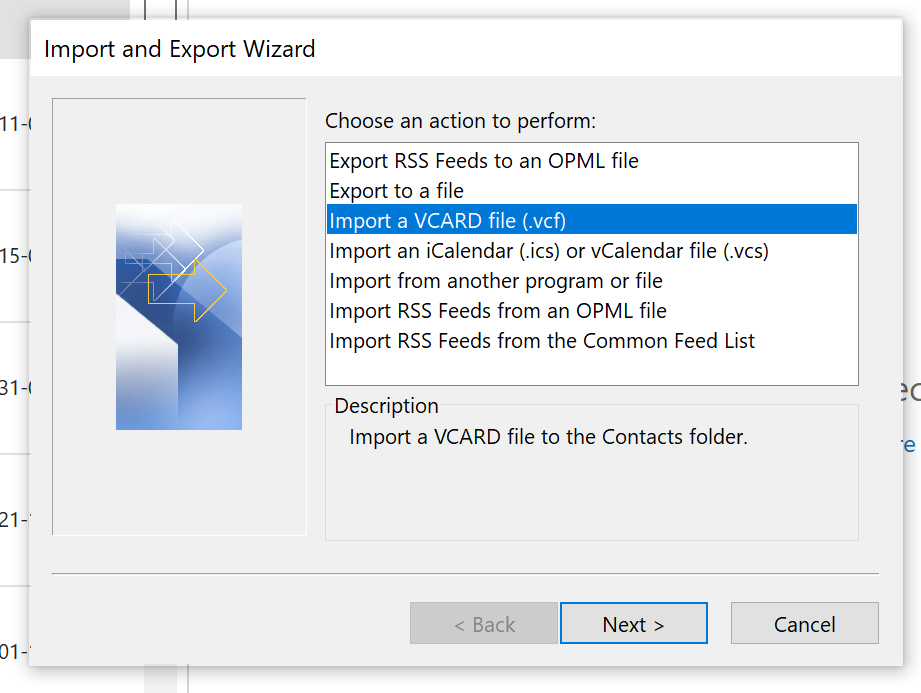Click the yellow outlined arrow in the wizard graphic
The image size is (921, 693).
click(x=190, y=291)
